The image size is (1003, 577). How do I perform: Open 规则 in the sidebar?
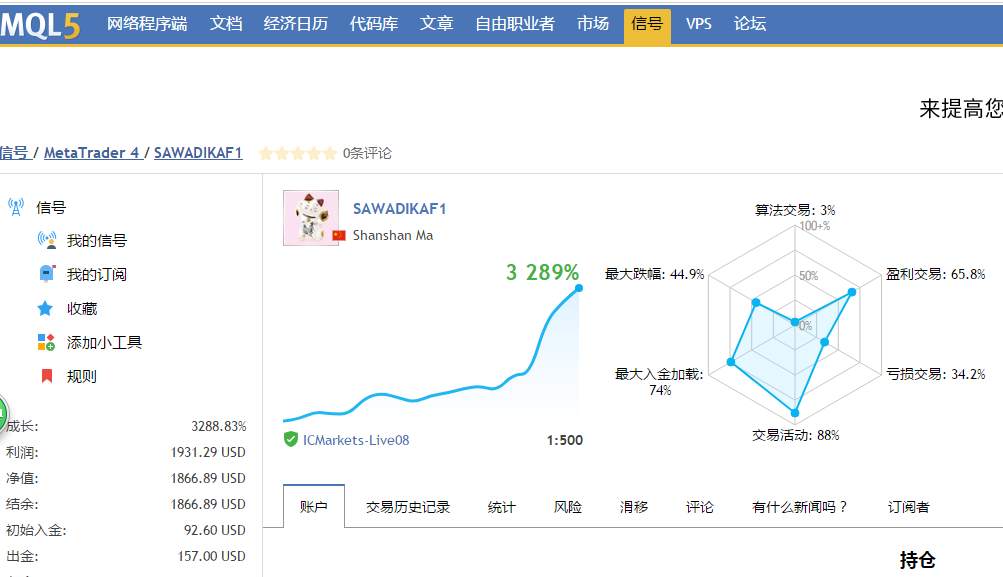pyautogui.click(x=82, y=376)
